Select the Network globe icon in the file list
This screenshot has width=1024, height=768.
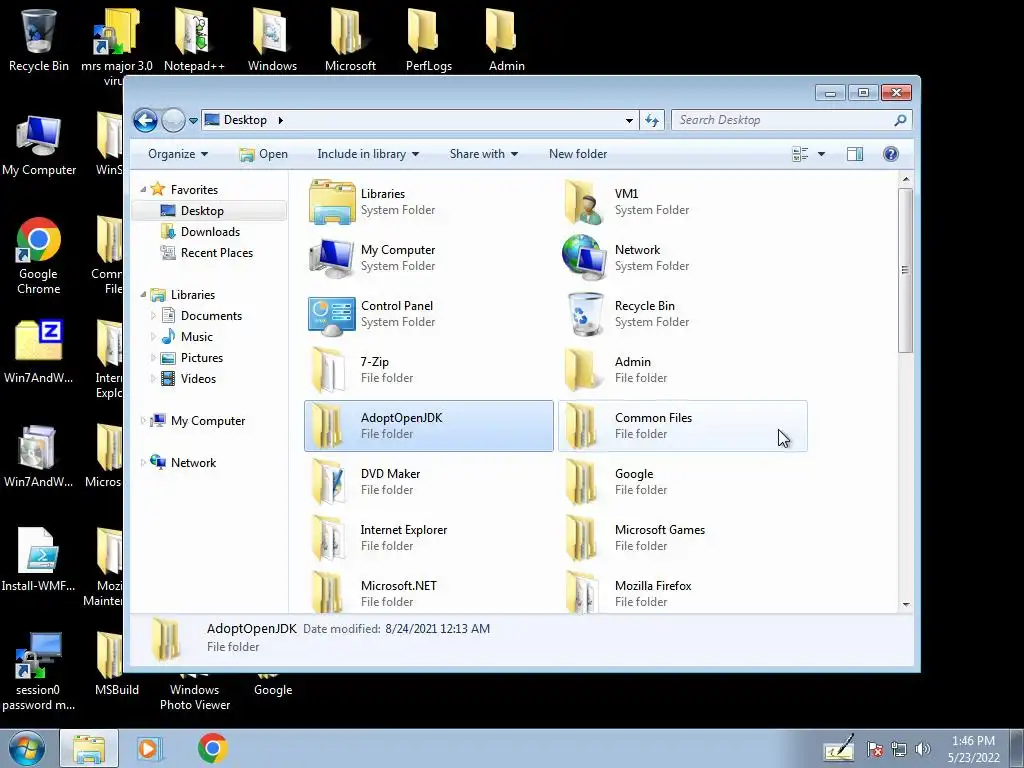(583, 258)
